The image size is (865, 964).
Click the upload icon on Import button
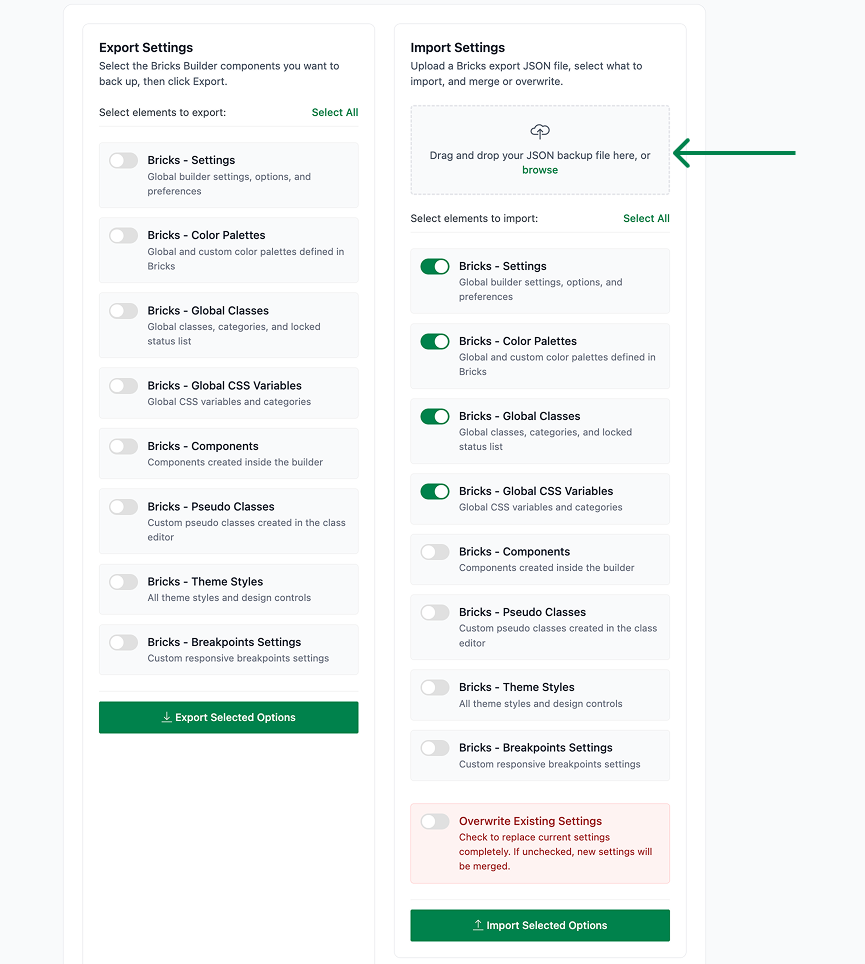click(x=478, y=925)
